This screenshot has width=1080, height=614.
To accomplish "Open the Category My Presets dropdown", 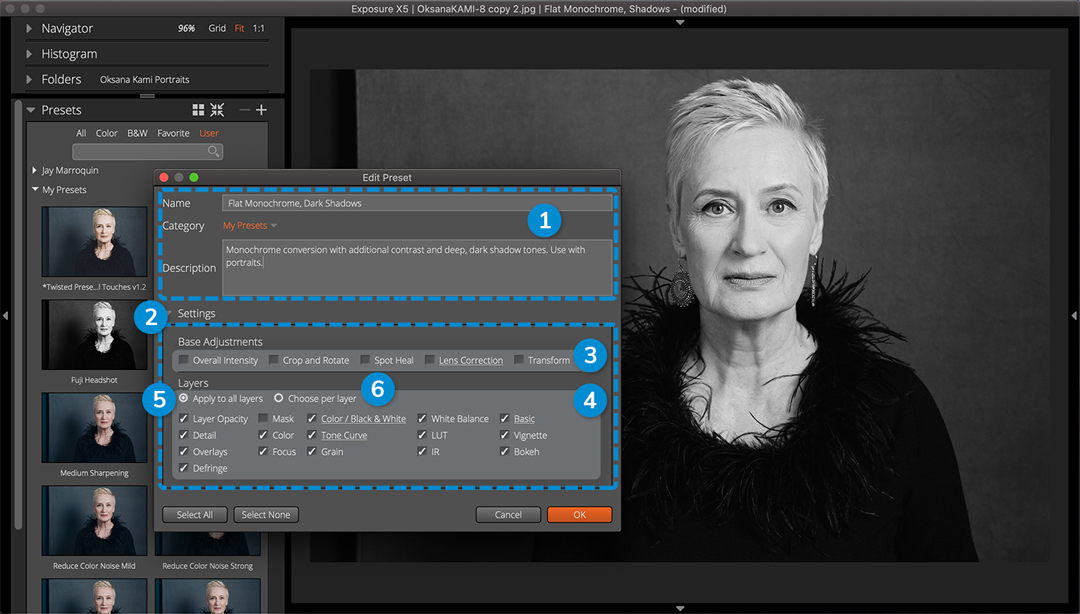I will [x=250, y=226].
